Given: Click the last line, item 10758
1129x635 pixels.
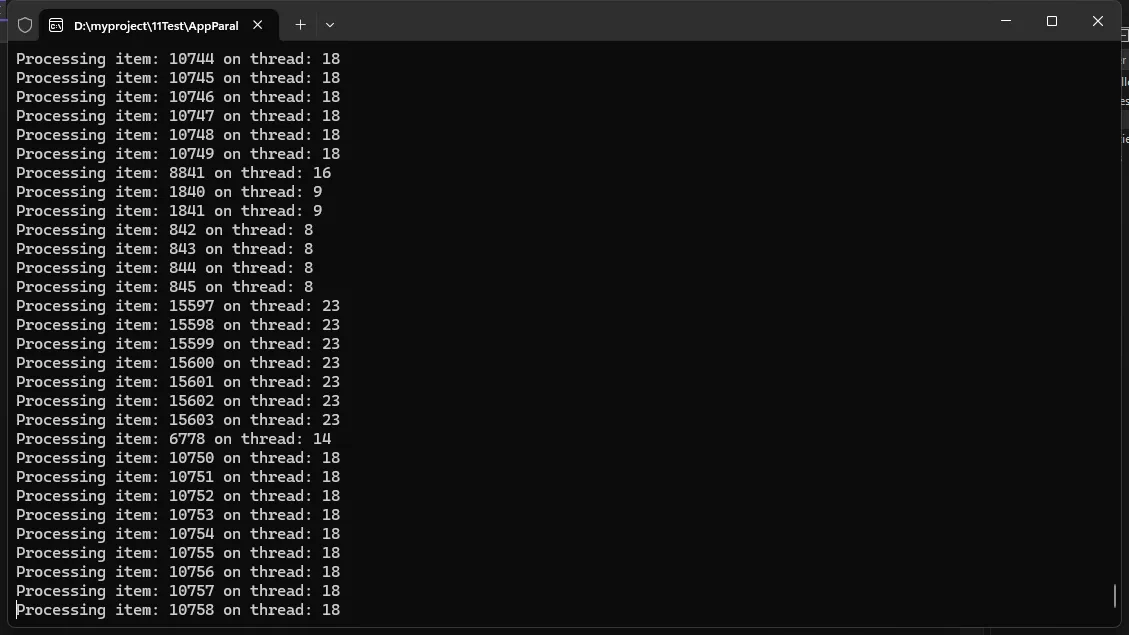Looking at the screenshot, I should 178,610.
